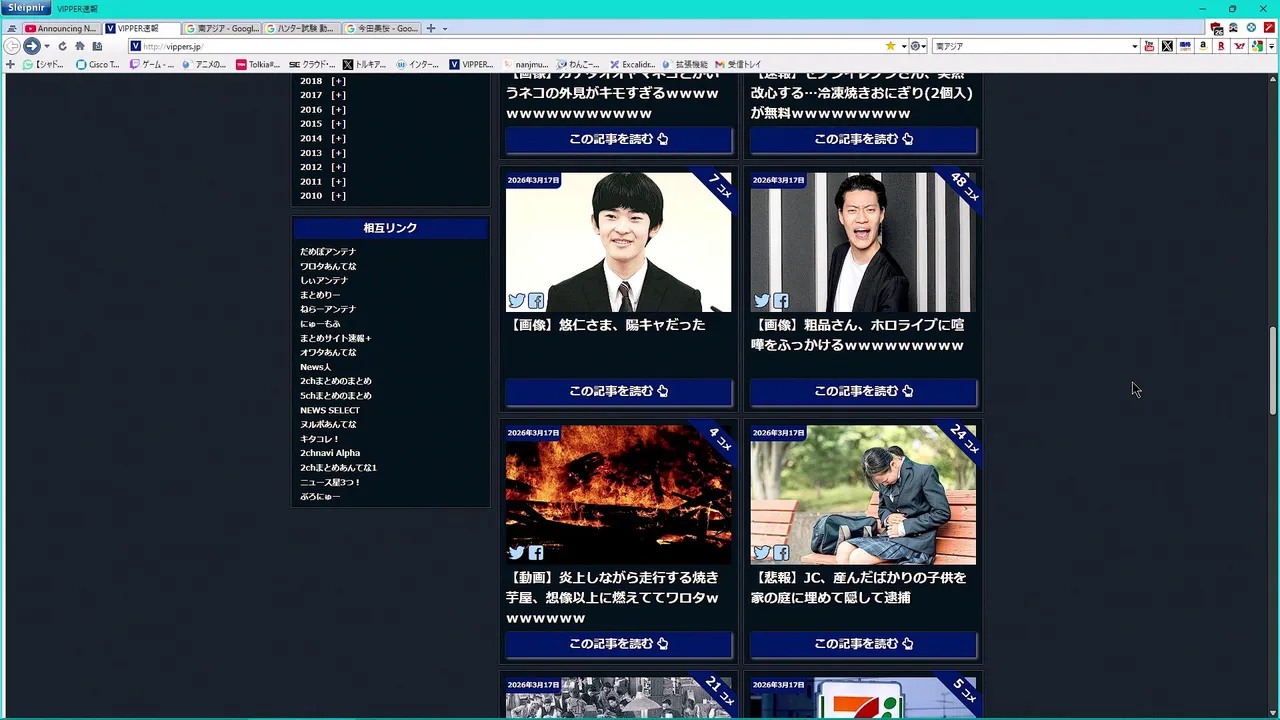Open the 拡張機能 bookmark
Screen dimensions: 1280x720
tap(685, 64)
